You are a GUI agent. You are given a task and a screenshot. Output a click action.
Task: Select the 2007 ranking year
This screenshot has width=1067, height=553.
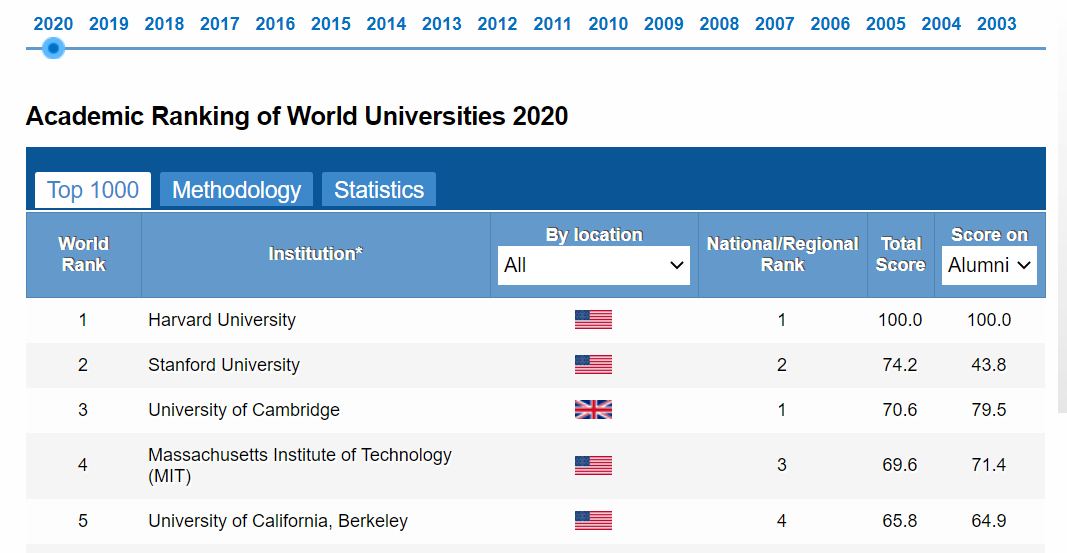click(774, 24)
